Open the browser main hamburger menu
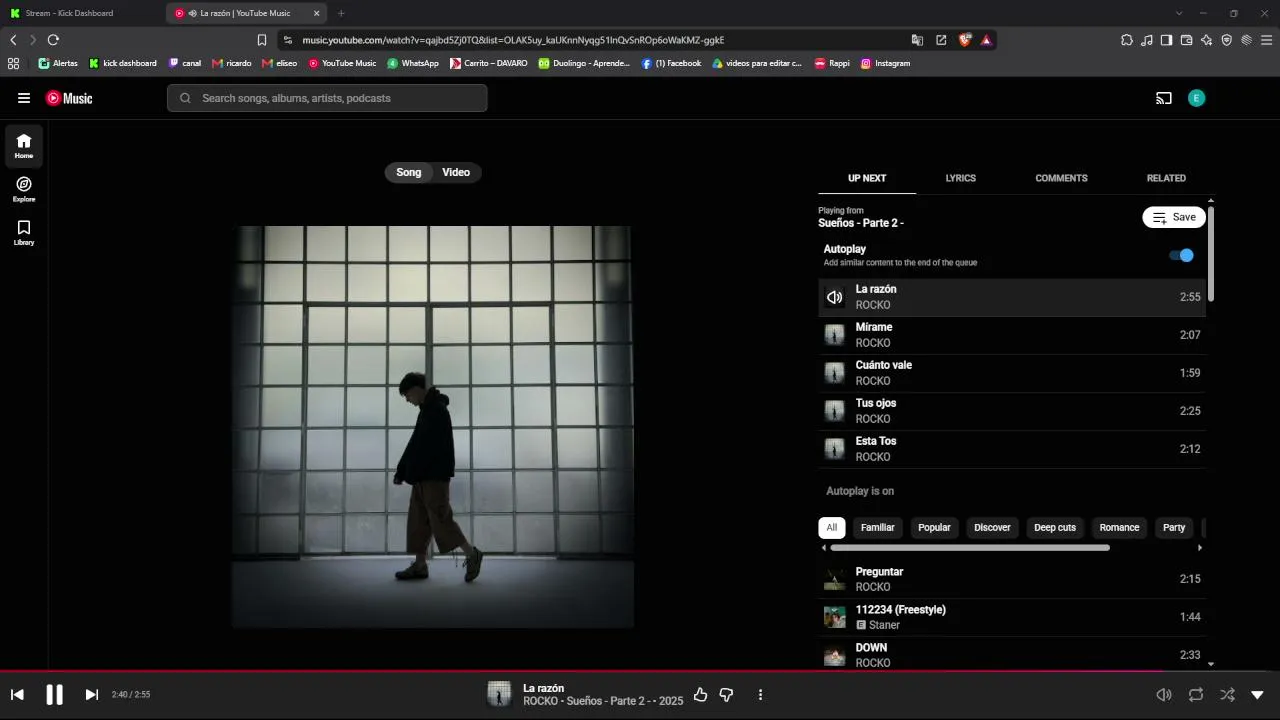 tap(1267, 40)
